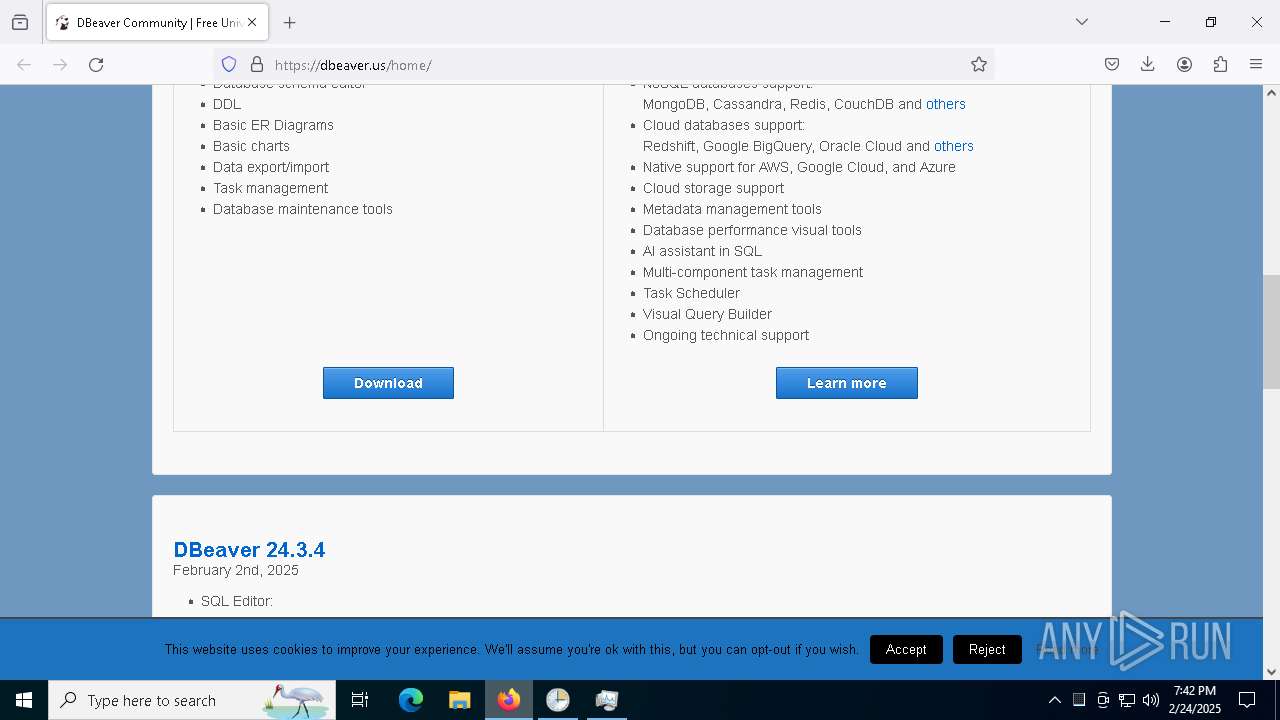Select 'Data export/import' text

(271, 167)
